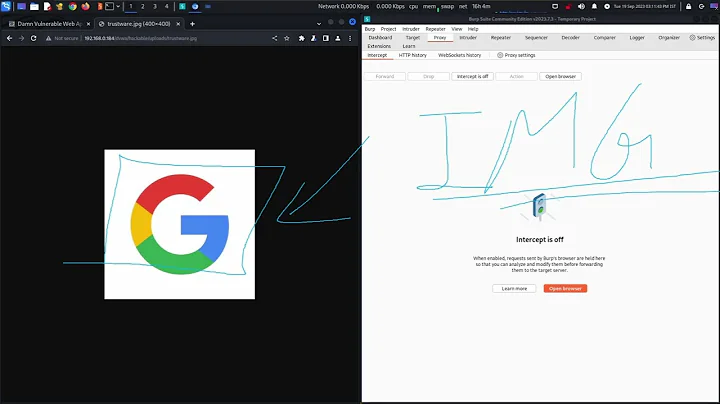Open the browser profile icon
The width and height of the screenshot is (720, 404).
(338, 39)
